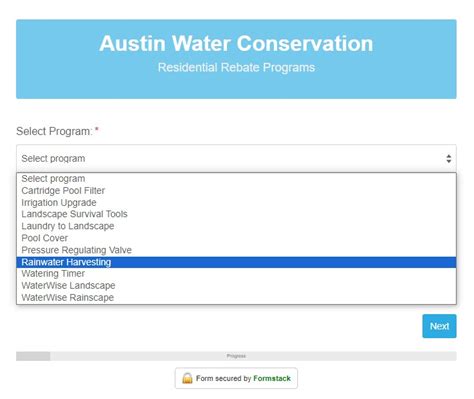
Task: Click the Residential Rebate Programs subtitle
Action: click(x=236, y=68)
